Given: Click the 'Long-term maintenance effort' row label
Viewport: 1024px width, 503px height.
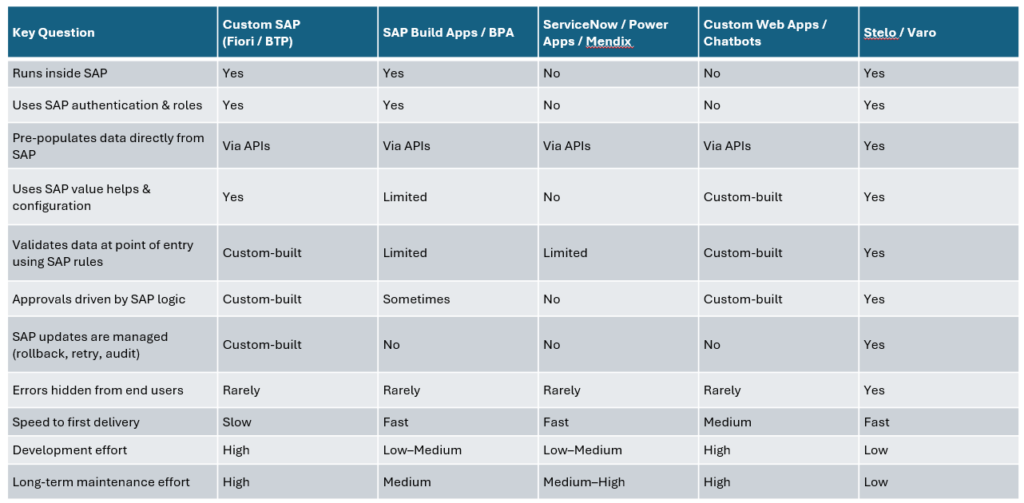Looking at the screenshot, I should pos(101,482).
